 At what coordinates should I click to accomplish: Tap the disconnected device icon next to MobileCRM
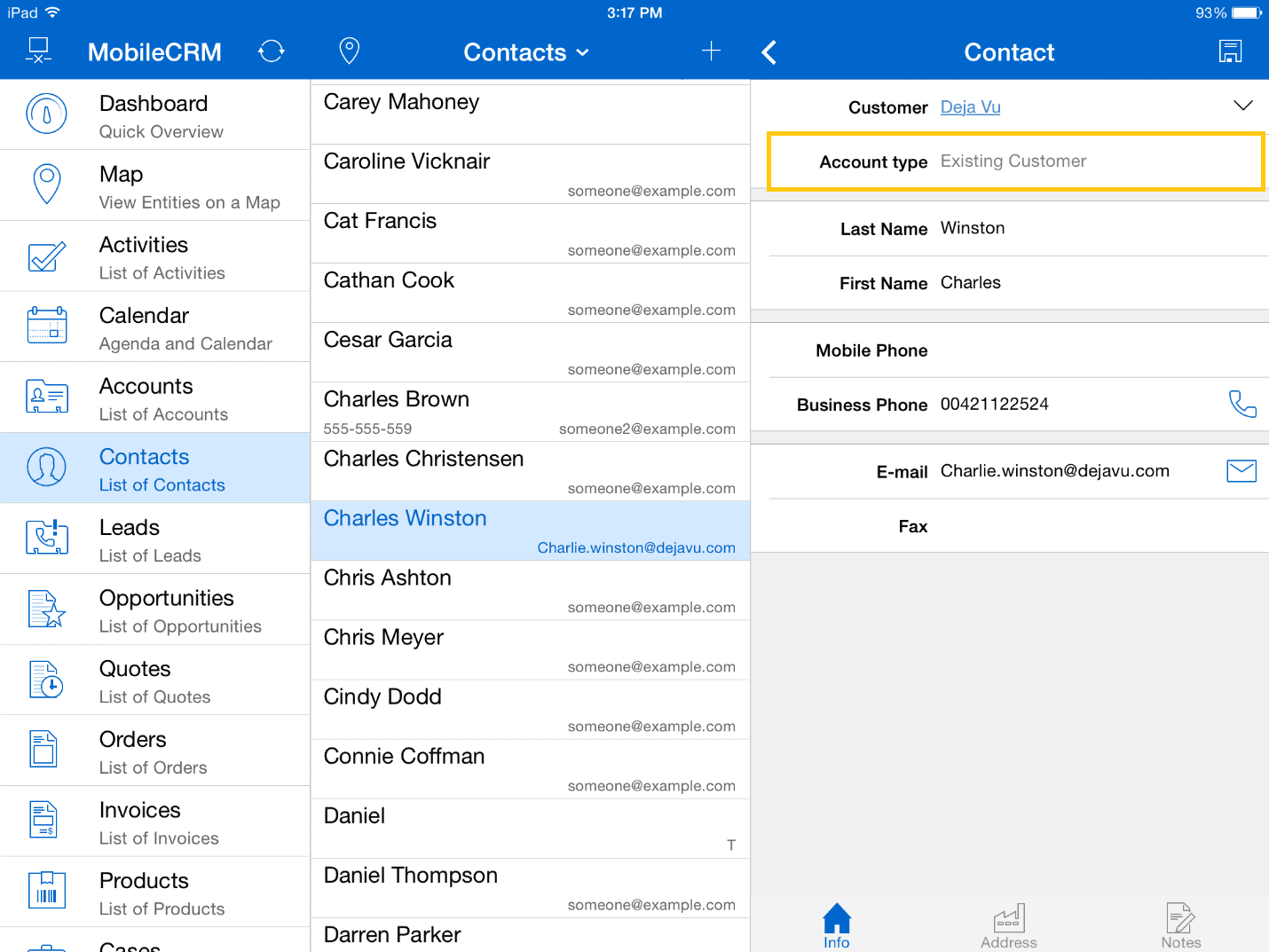[x=38, y=51]
